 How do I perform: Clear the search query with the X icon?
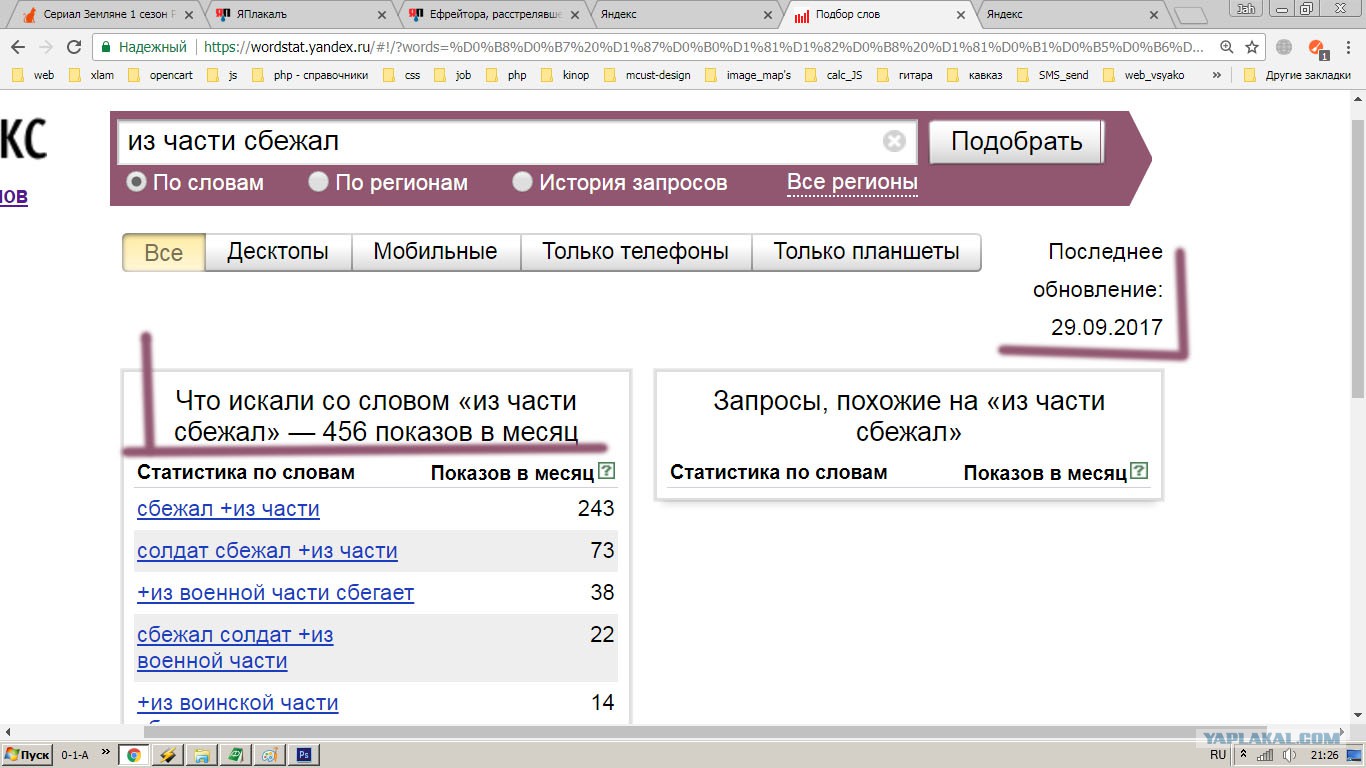[x=894, y=141]
